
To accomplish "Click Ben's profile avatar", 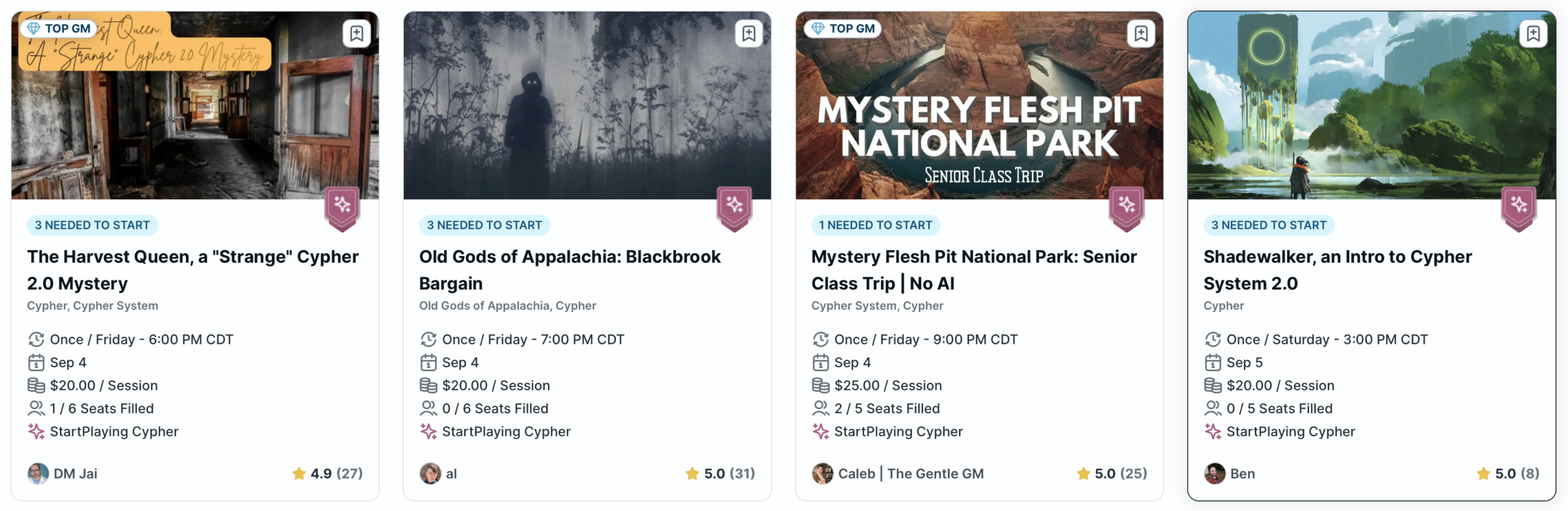I will (1215, 474).
